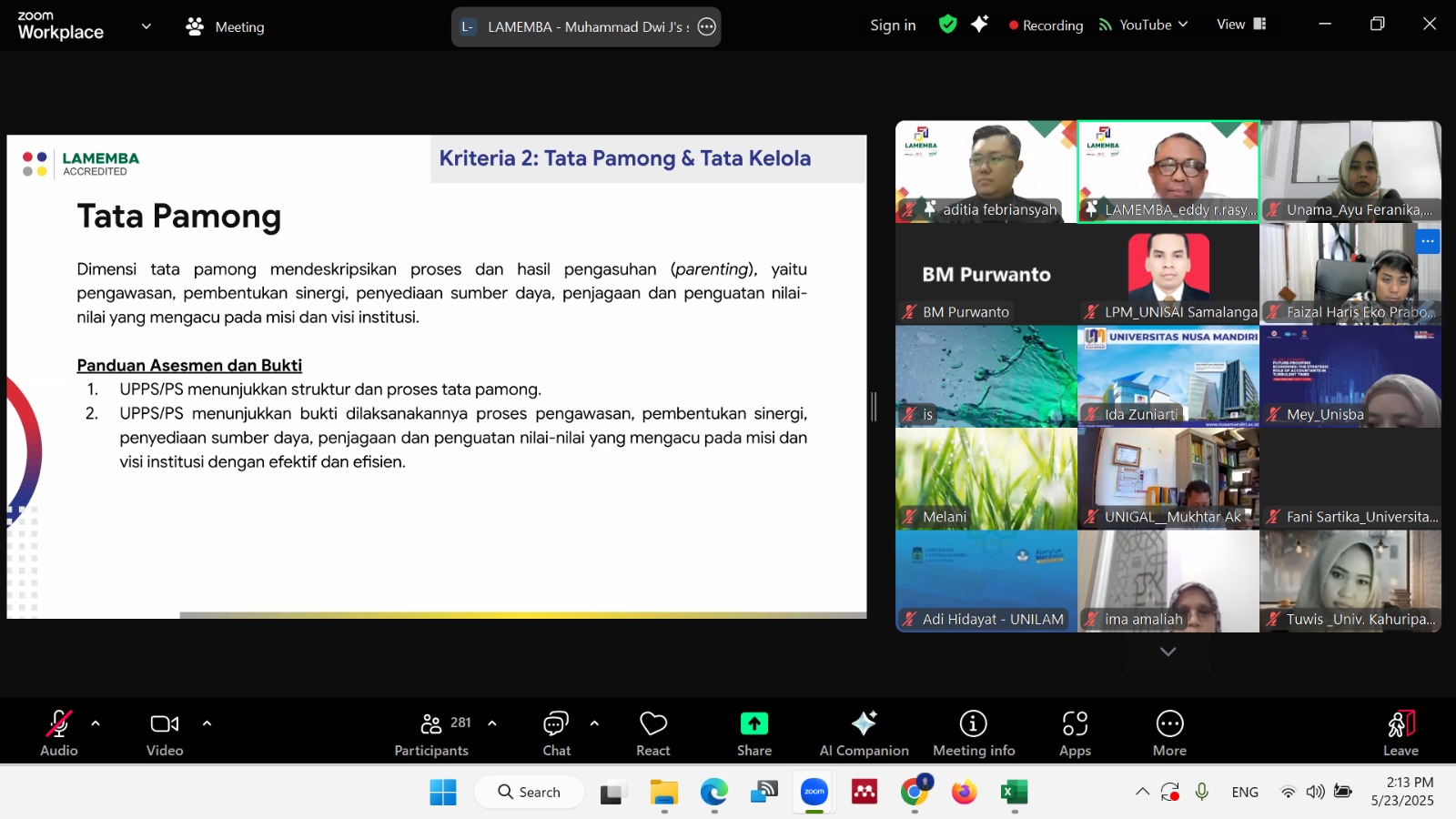
Task: Open the Chat panel
Action: (x=556, y=733)
